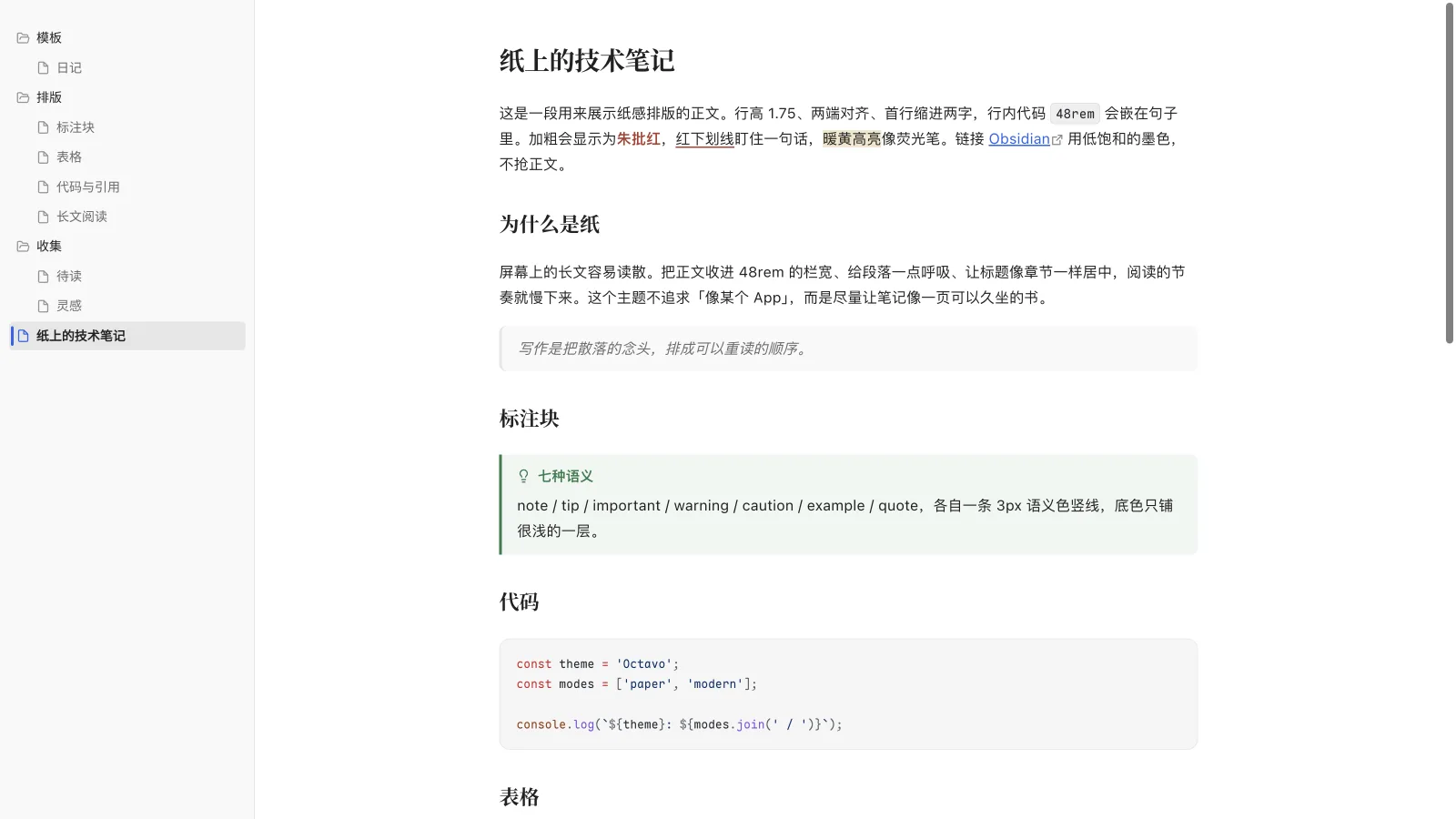The width and height of the screenshot is (1456, 819).
Task: Follow the Obsidian link
Action: pos(1019,139)
